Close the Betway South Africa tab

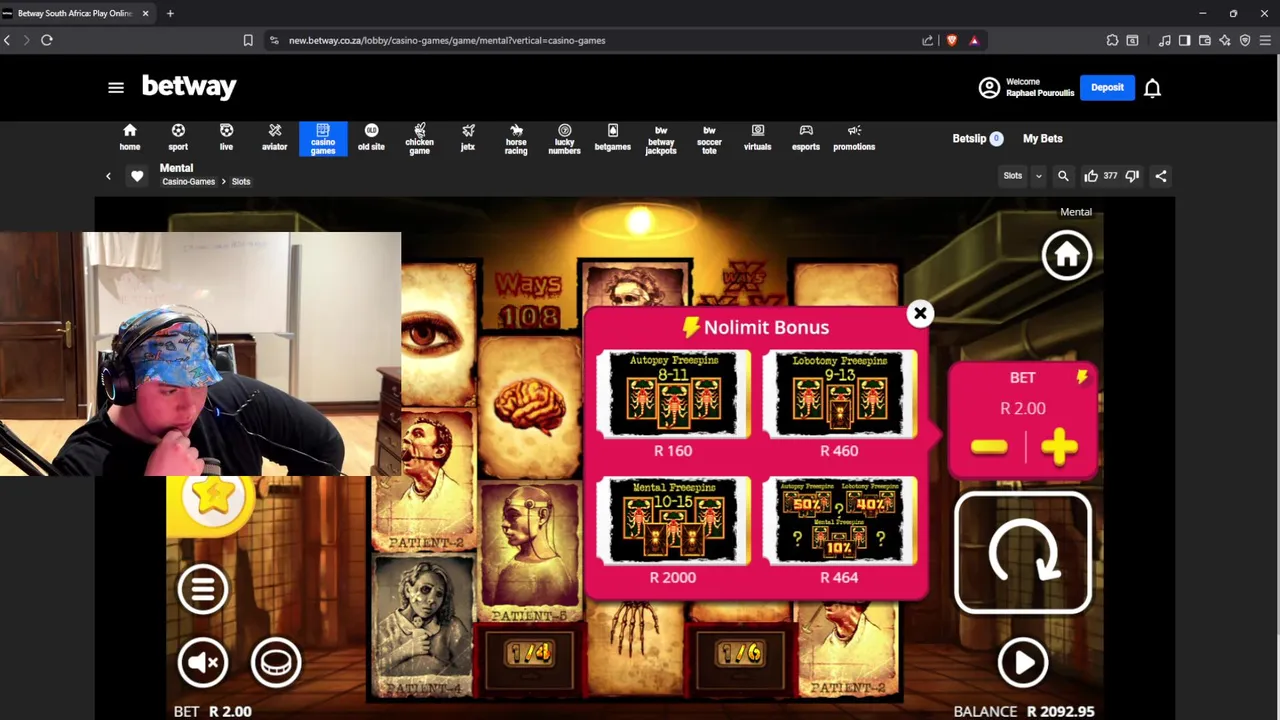coord(145,13)
